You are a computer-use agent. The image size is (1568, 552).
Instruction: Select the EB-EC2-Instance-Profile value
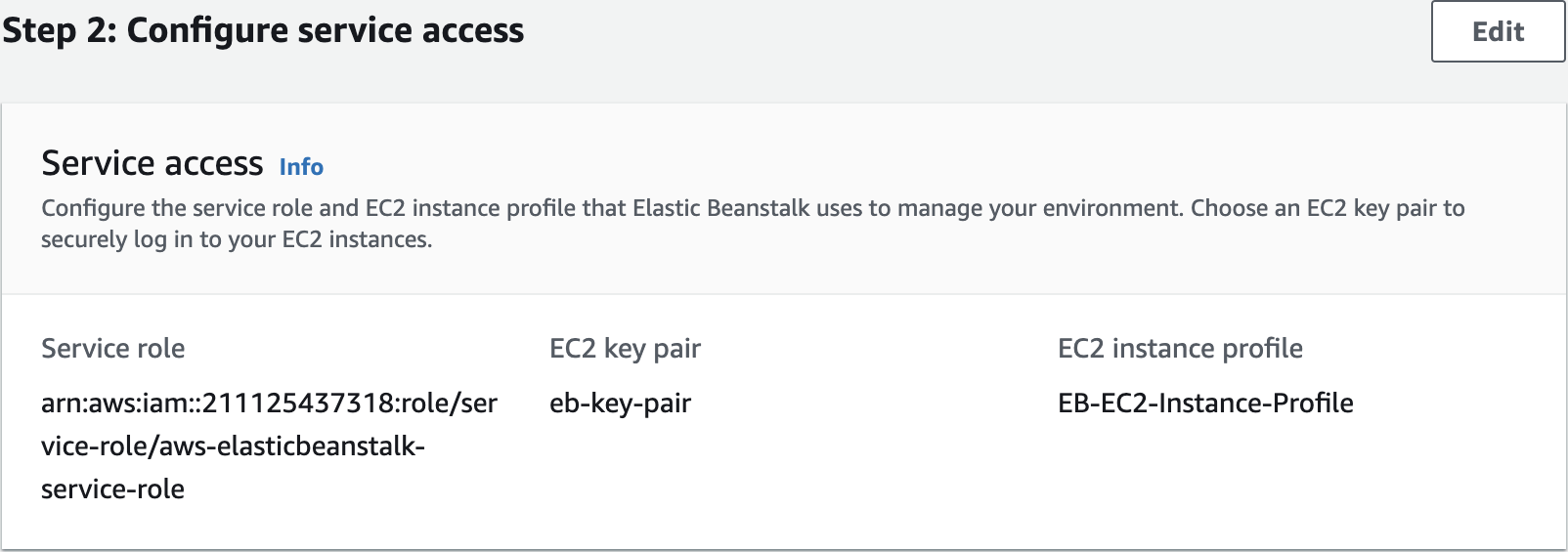tap(1205, 403)
